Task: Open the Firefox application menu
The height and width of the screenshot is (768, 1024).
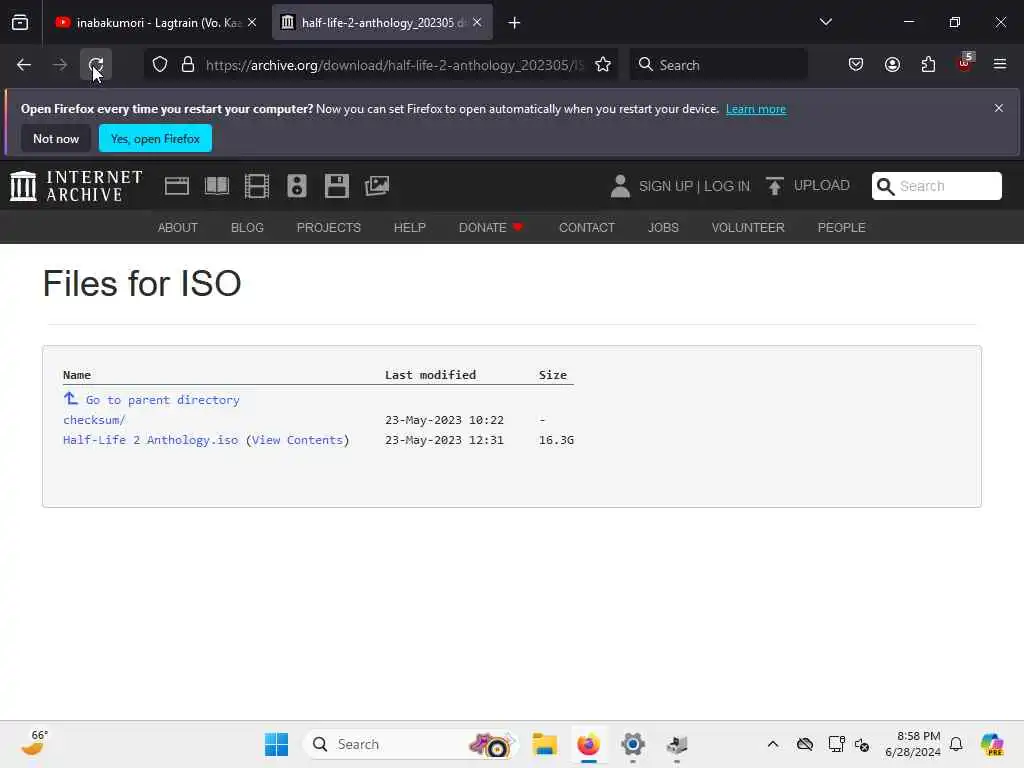Action: tap(1000, 65)
